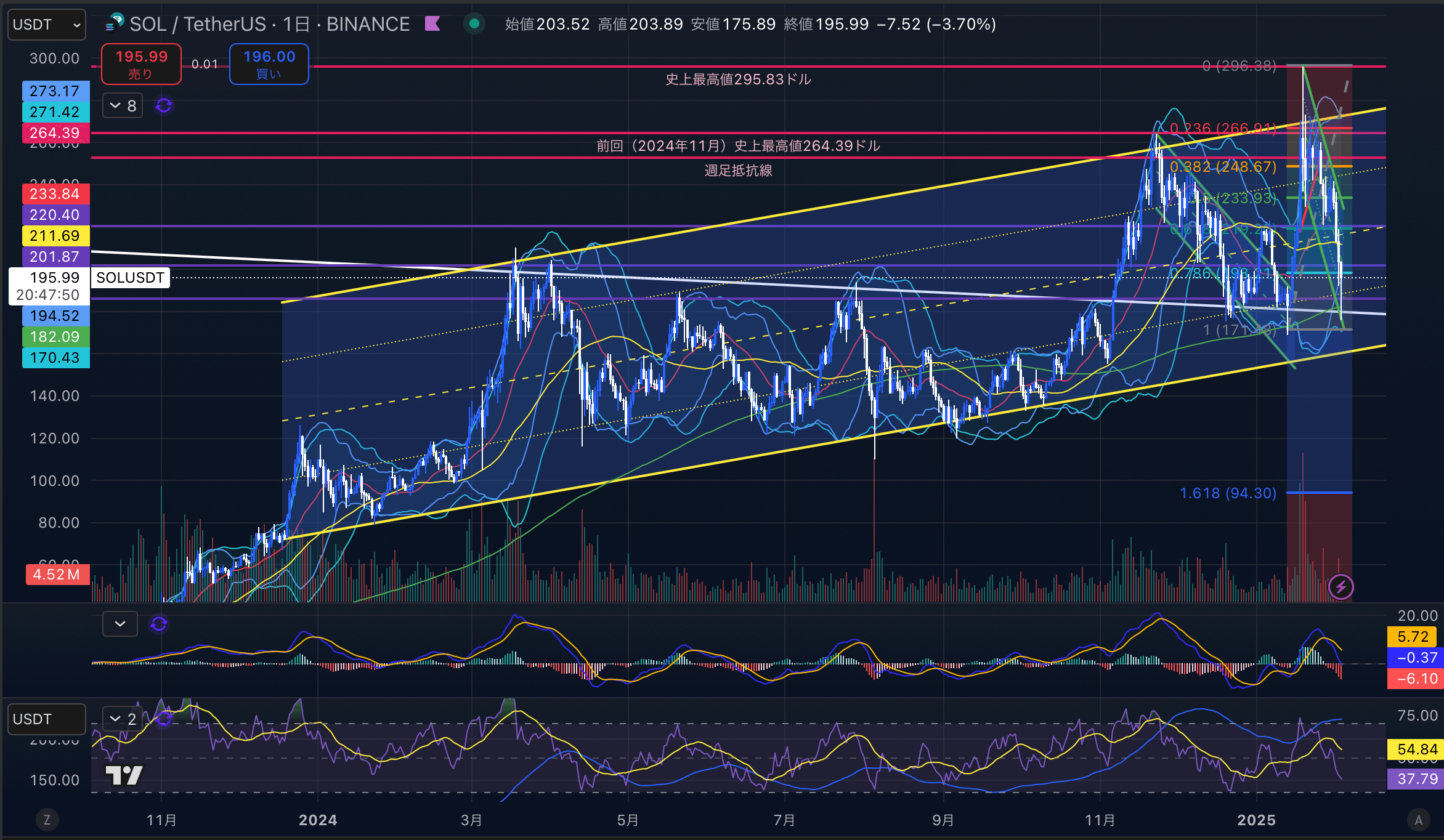This screenshot has width=1444, height=840.
Task: Expand the MACD pane legend chevron
Action: pyautogui.click(x=120, y=624)
